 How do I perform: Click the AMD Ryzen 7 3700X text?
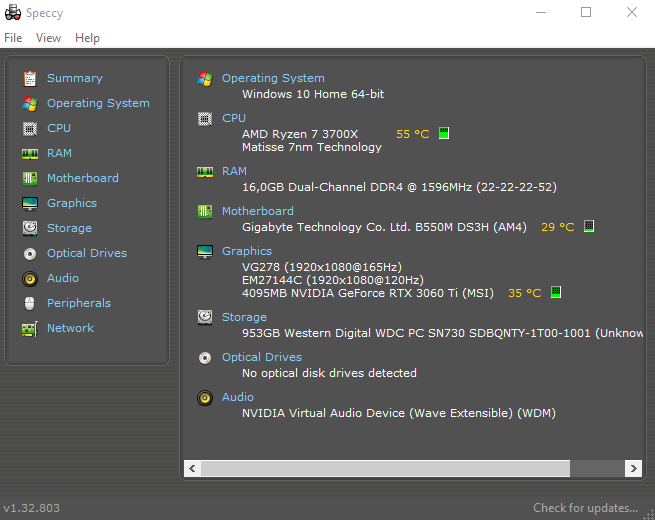click(x=300, y=134)
